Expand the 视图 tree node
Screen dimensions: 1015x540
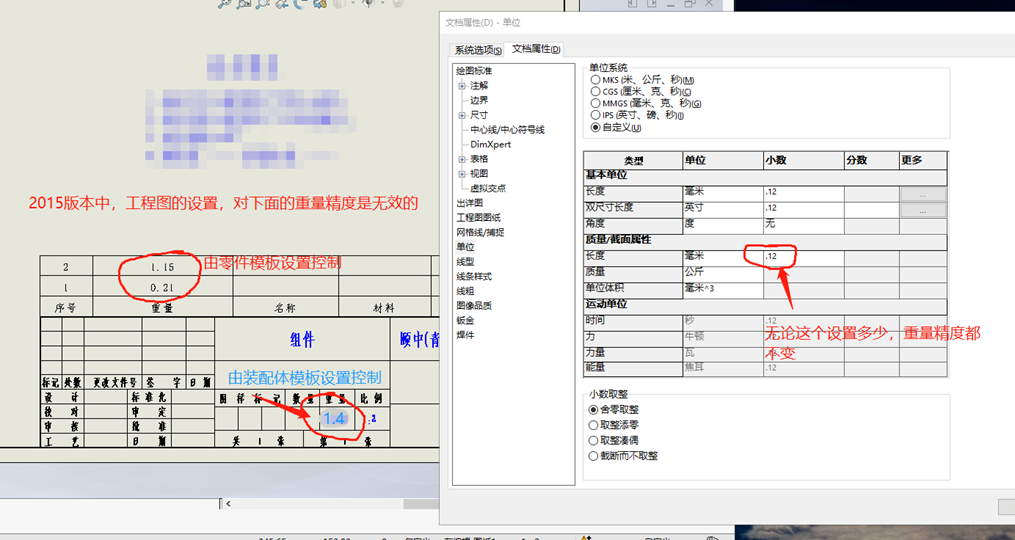click(x=462, y=174)
